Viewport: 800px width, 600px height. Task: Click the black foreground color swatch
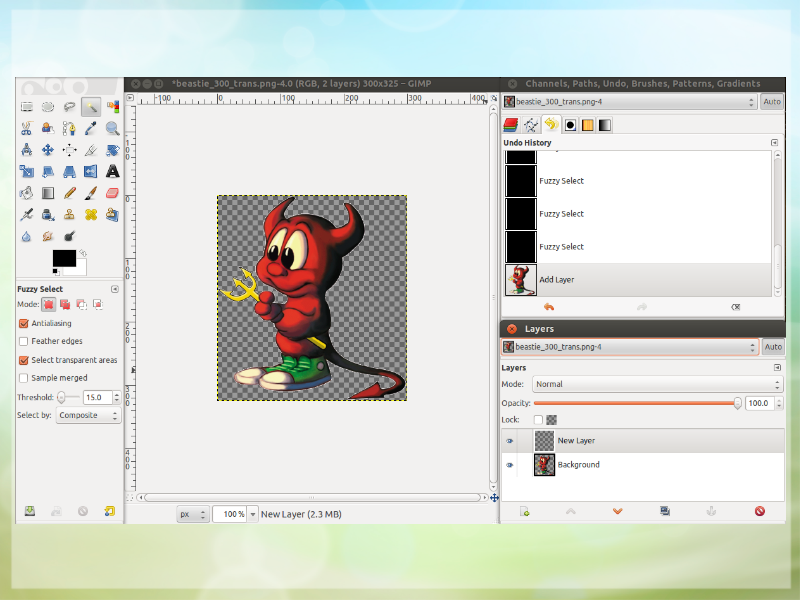[x=62, y=257]
